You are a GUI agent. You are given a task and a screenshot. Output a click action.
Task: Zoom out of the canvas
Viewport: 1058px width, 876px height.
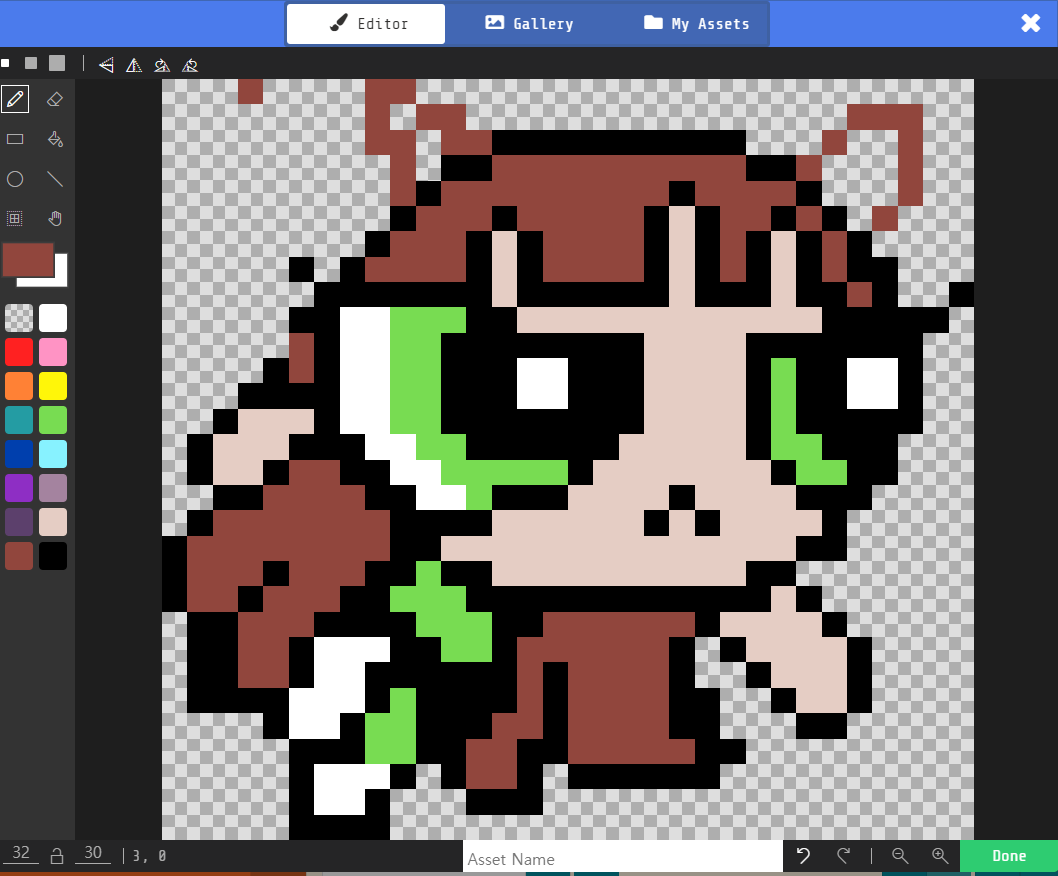pos(900,856)
